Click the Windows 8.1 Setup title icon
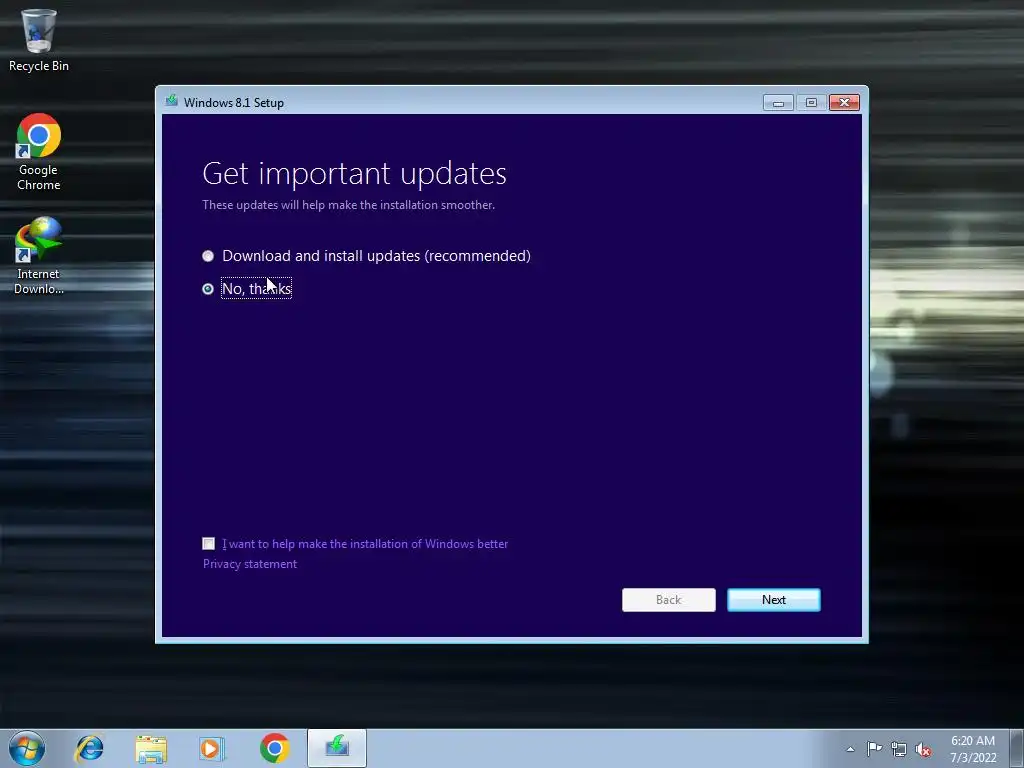The width and height of the screenshot is (1024, 768). (x=172, y=101)
